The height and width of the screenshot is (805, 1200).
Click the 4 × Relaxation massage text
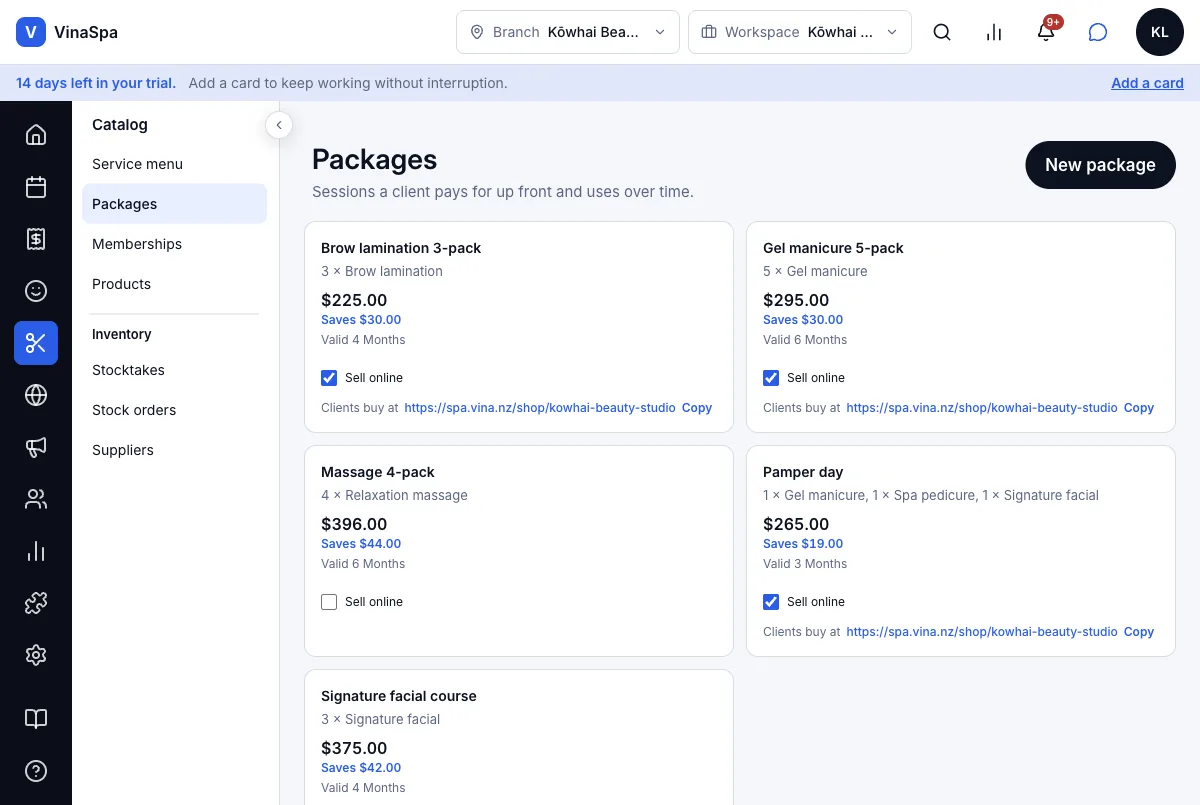pos(394,495)
